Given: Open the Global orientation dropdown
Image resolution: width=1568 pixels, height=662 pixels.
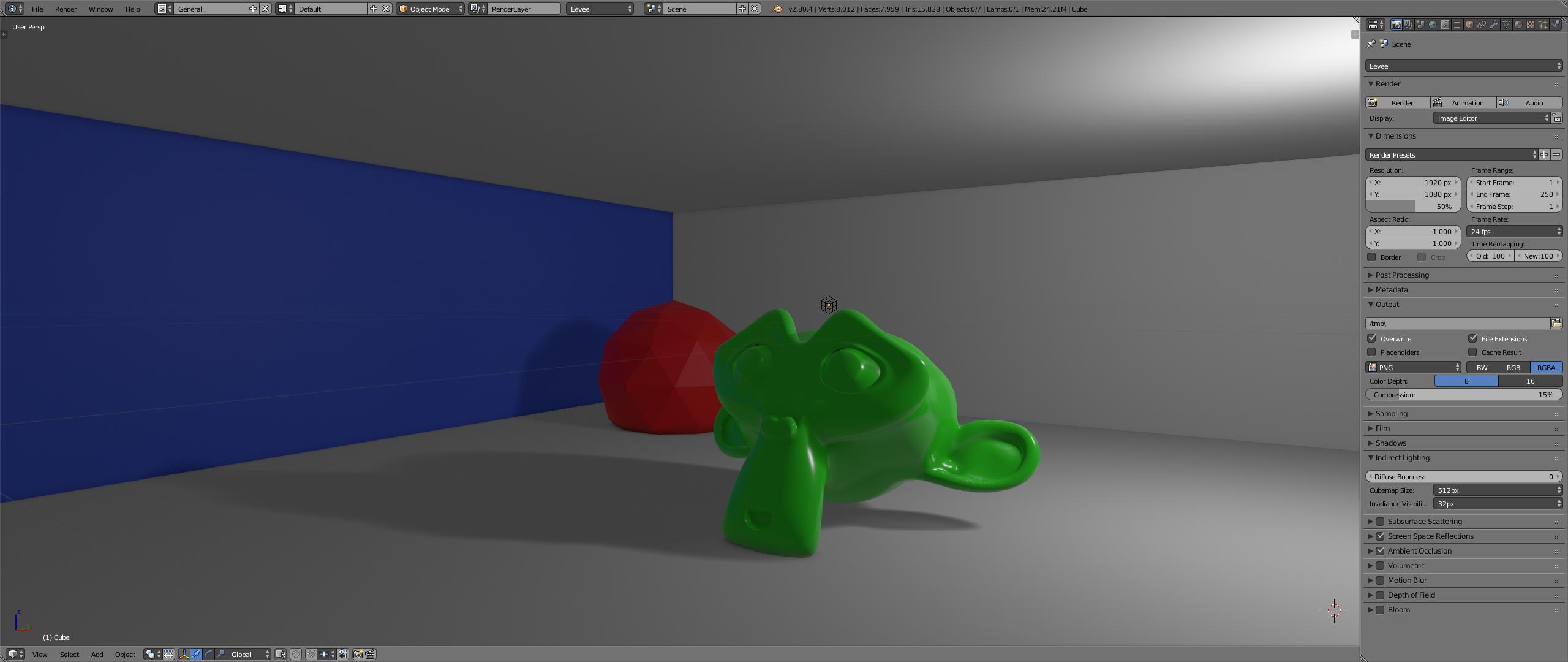Looking at the screenshot, I should (249, 654).
